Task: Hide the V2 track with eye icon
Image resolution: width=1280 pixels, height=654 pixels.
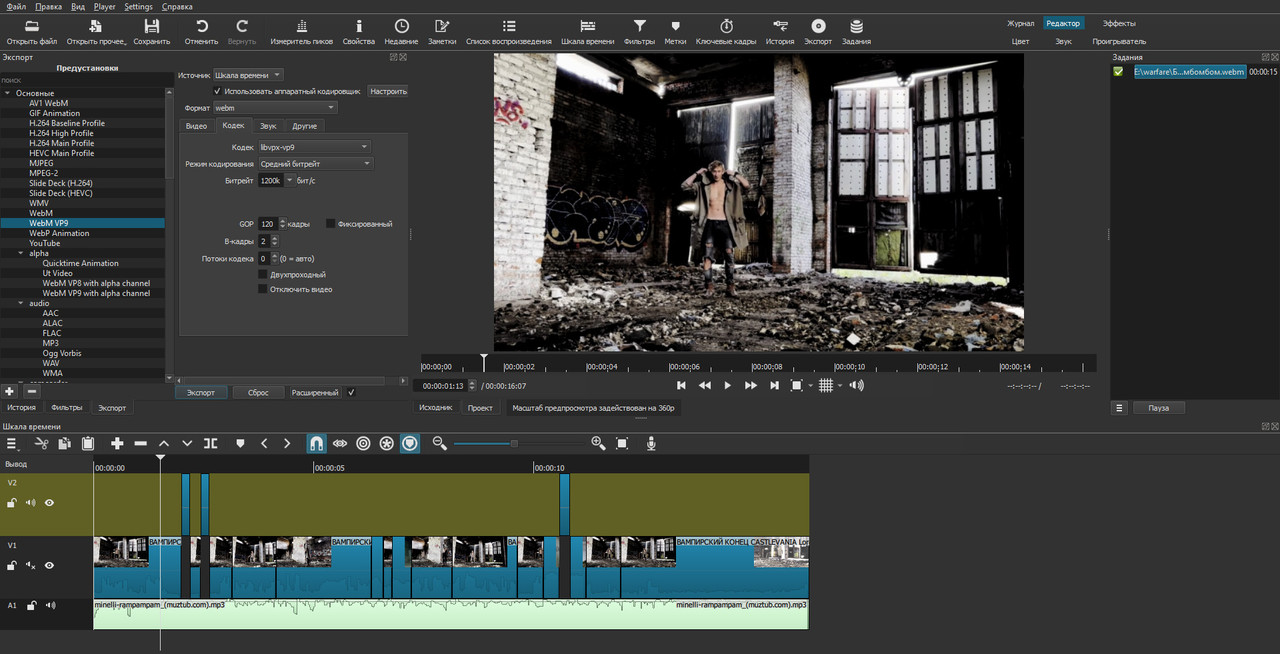Action: click(x=49, y=503)
